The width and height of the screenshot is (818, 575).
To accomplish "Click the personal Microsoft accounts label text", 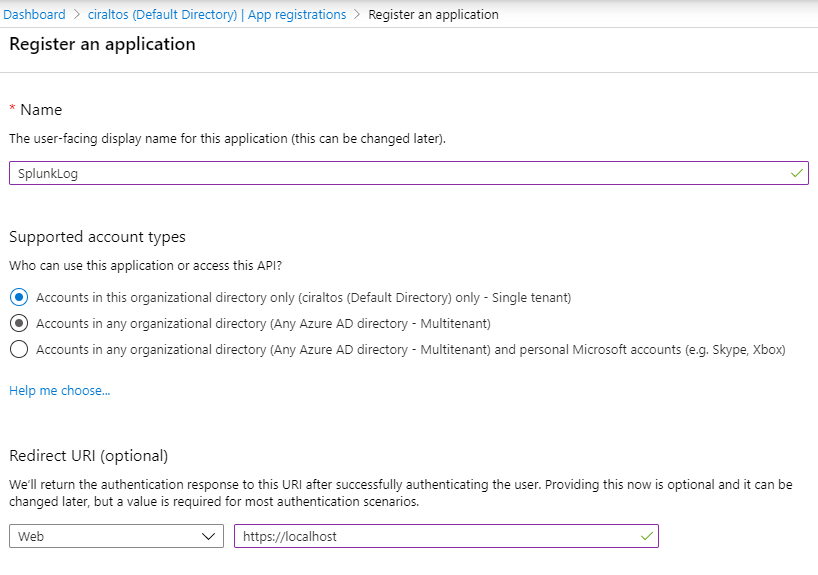I will (411, 349).
